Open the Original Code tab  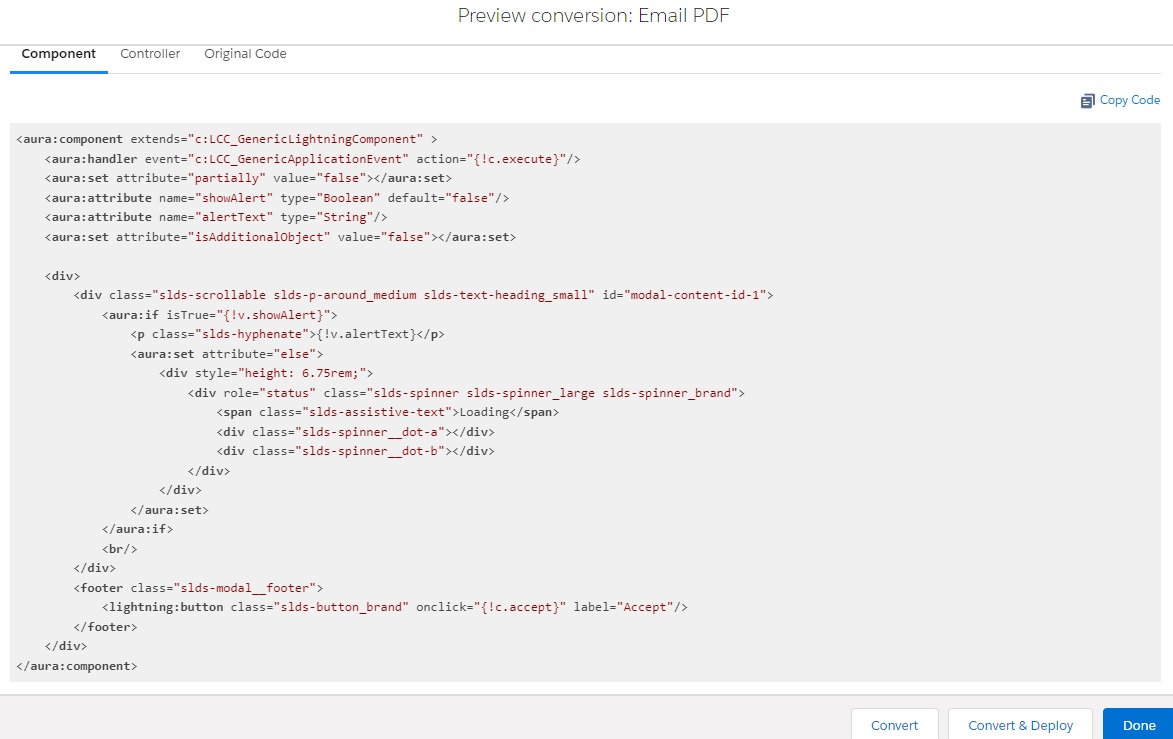pyautogui.click(x=245, y=53)
